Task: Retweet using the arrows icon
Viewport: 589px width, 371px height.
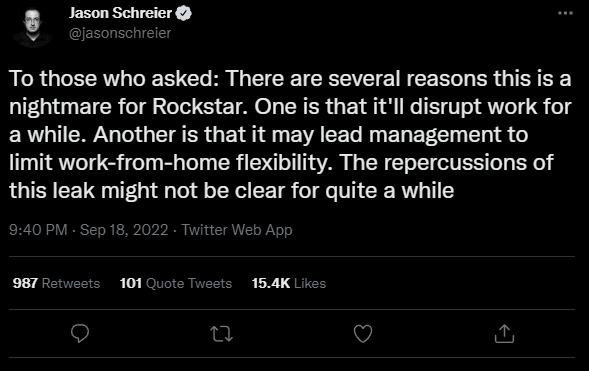Action: (x=222, y=334)
